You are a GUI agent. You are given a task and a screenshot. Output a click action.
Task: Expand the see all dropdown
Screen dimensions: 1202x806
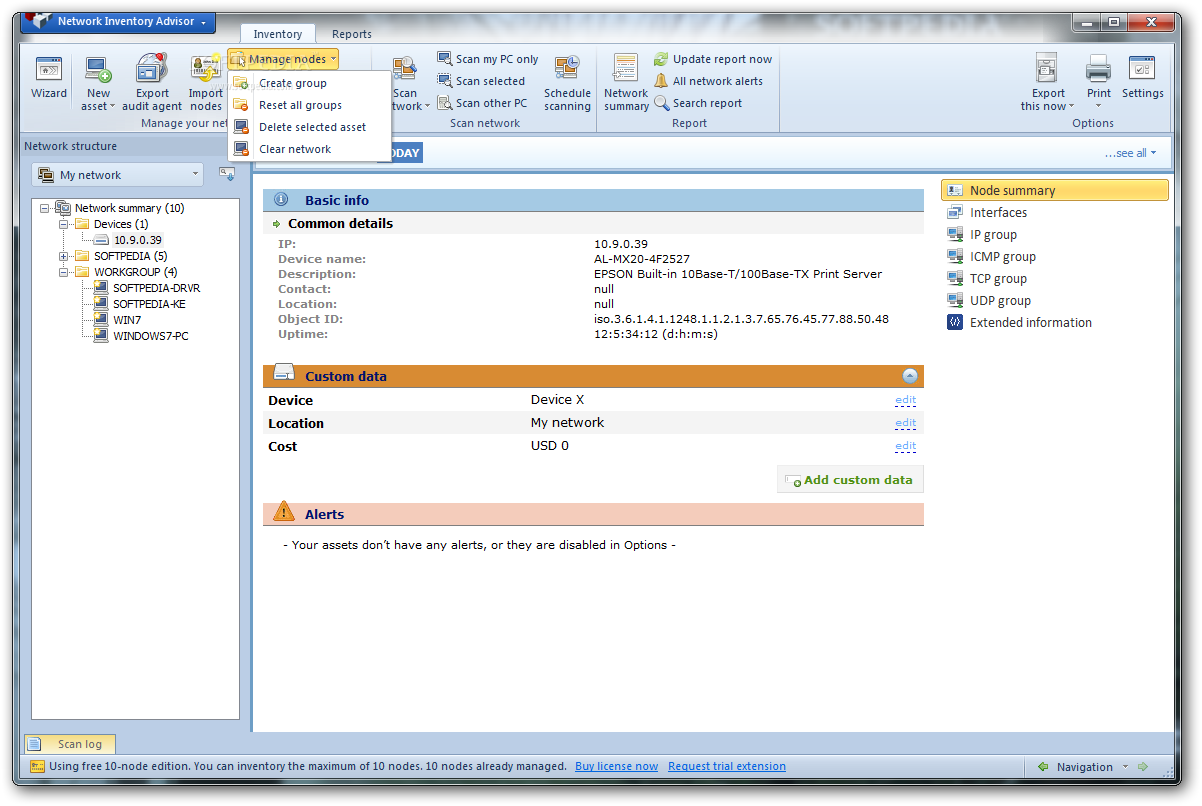pyautogui.click(x=1130, y=153)
